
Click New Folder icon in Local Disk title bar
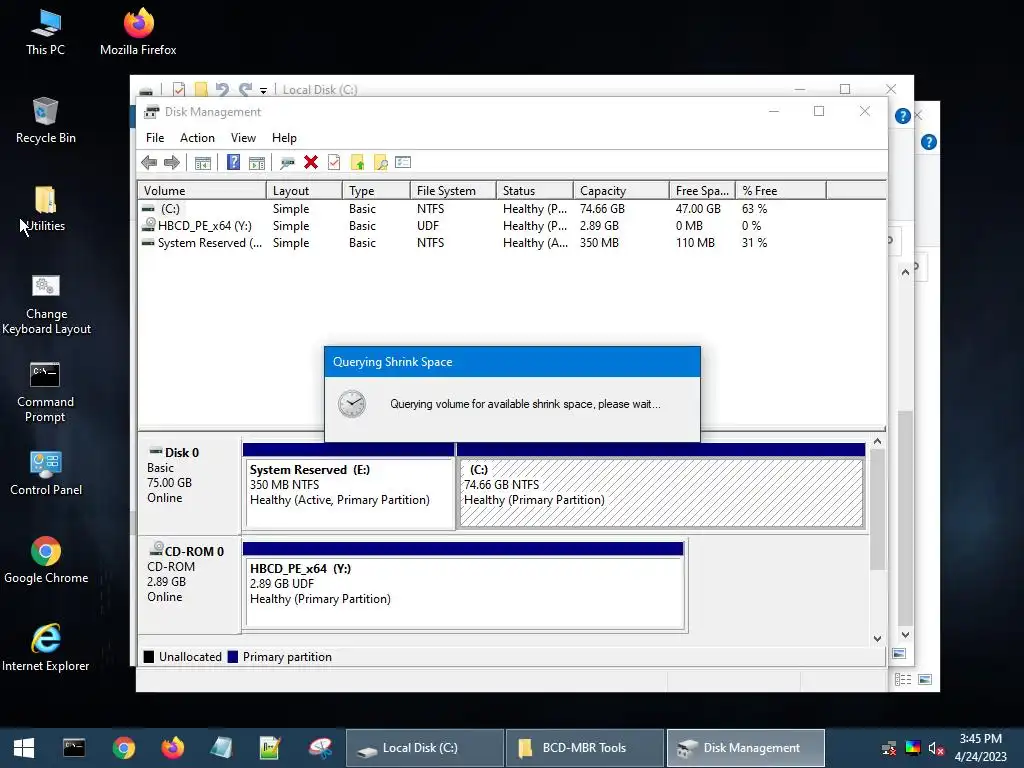coord(201,89)
